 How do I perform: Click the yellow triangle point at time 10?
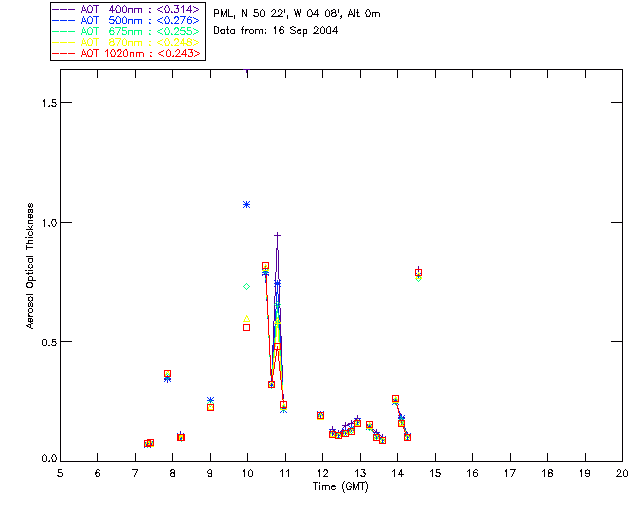(x=247, y=318)
